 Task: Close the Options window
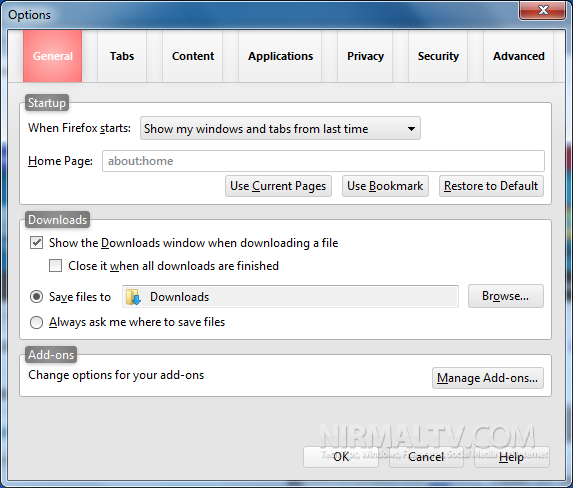[x=543, y=10]
